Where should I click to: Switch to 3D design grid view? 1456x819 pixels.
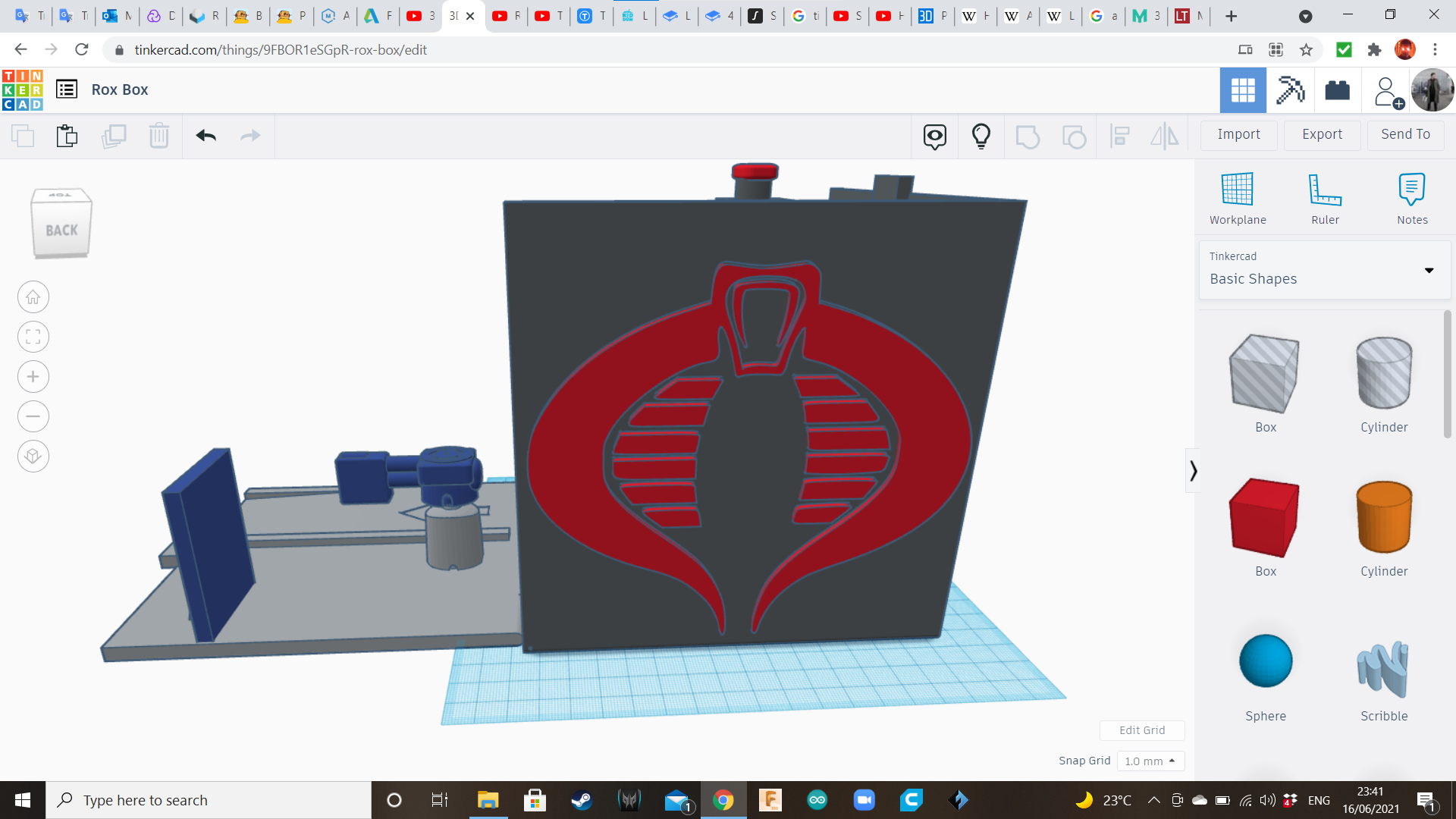click(x=1243, y=90)
